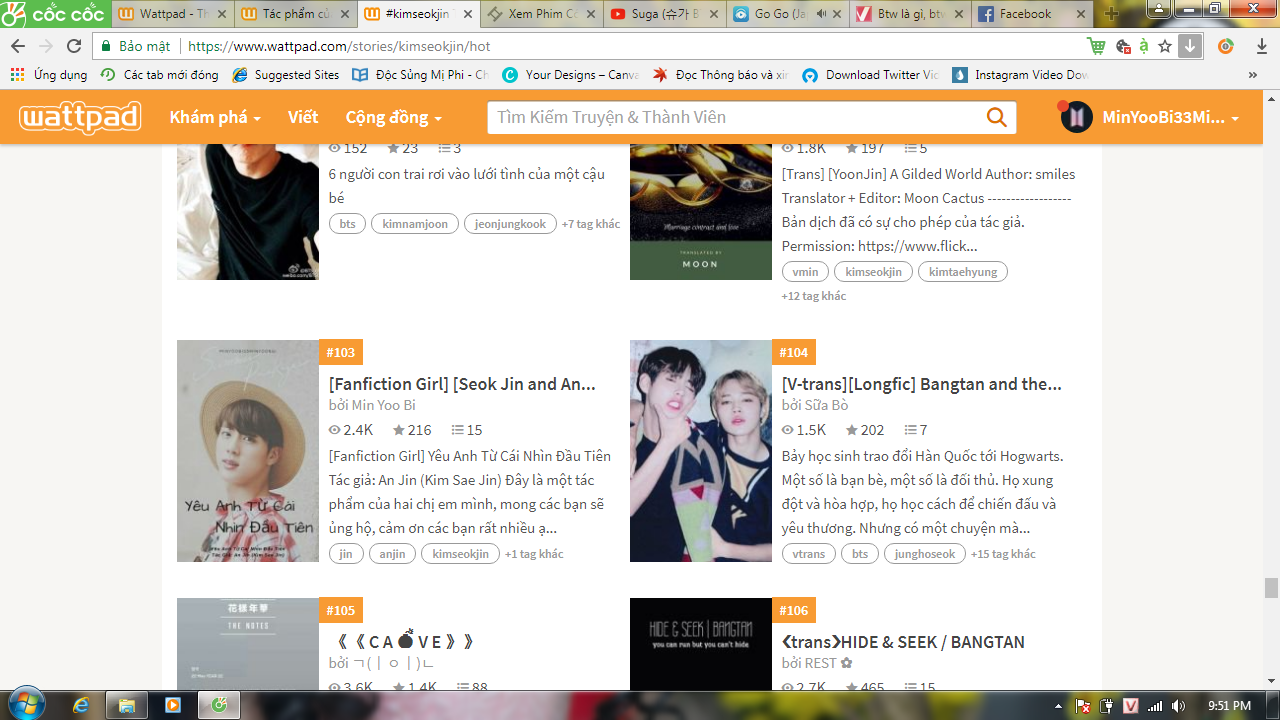Image resolution: width=1280 pixels, height=720 pixels.
Task: Click the junghoseok tag
Action: (925, 554)
